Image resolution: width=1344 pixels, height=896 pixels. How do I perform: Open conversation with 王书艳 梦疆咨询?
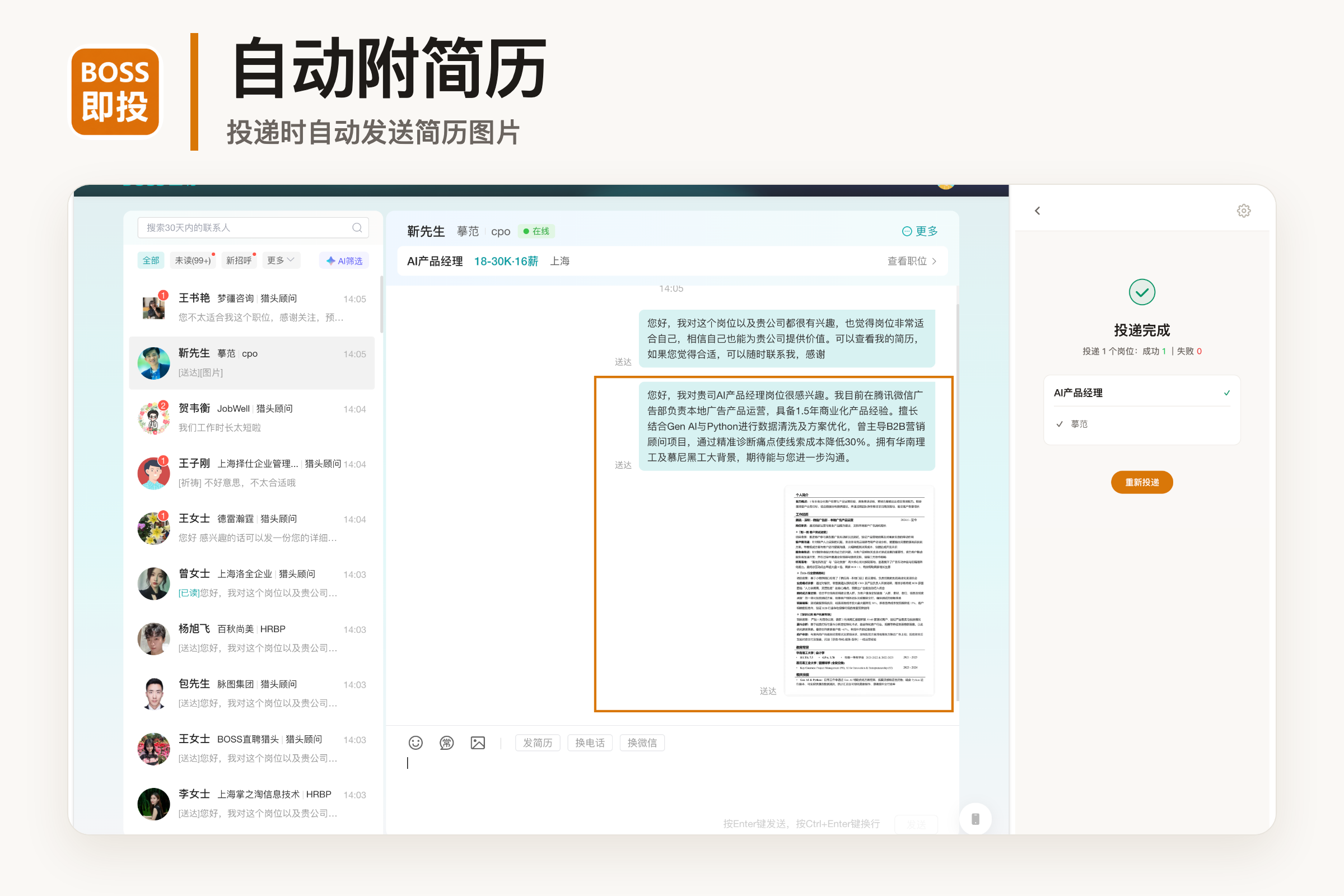[252, 307]
